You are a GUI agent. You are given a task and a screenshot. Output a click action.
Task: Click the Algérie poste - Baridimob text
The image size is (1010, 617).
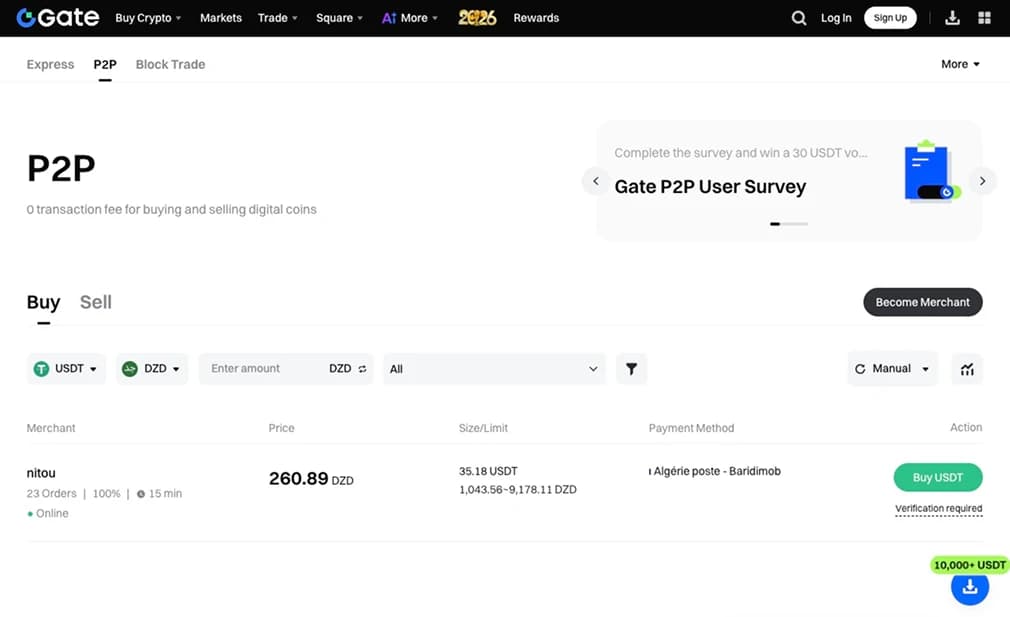[717, 471]
